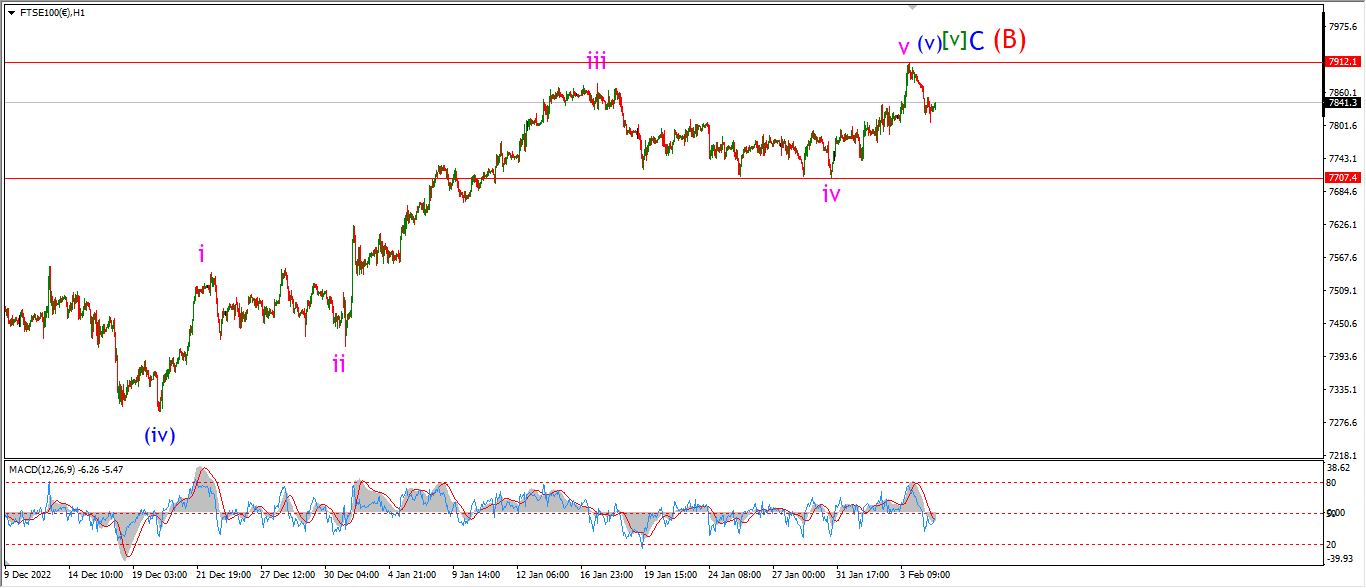Select the current price tag 7841.3
This screenshot has width=1366, height=588.
point(1341,103)
